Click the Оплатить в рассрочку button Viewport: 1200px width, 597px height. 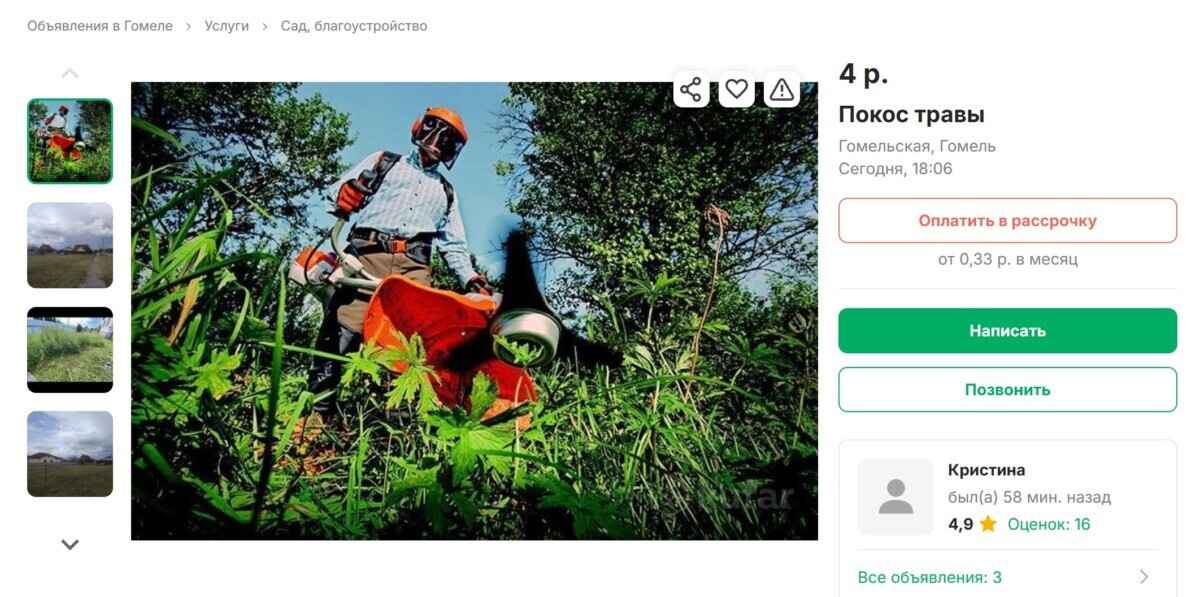1007,220
